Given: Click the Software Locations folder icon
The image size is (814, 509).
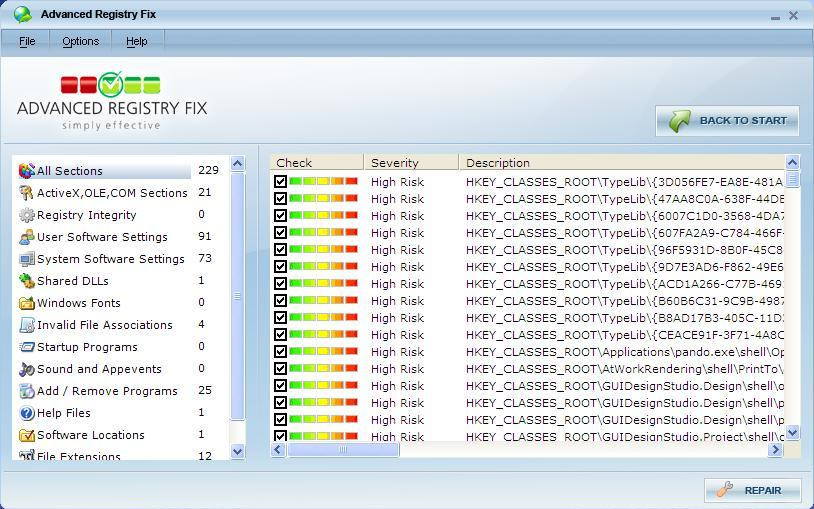Looking at the screenshot, I should tap(26, 435).
